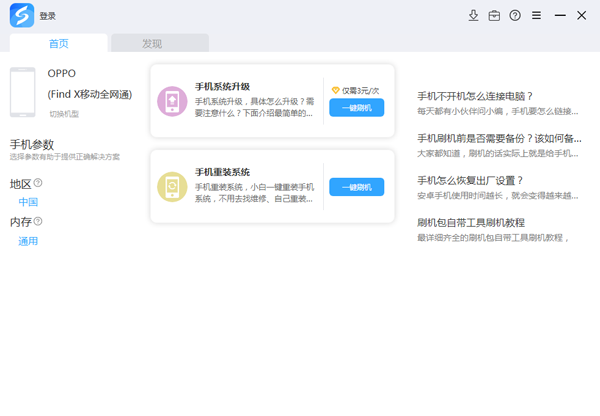
Task: Click the app logo icon in title bar
Action: pos(20,16)
